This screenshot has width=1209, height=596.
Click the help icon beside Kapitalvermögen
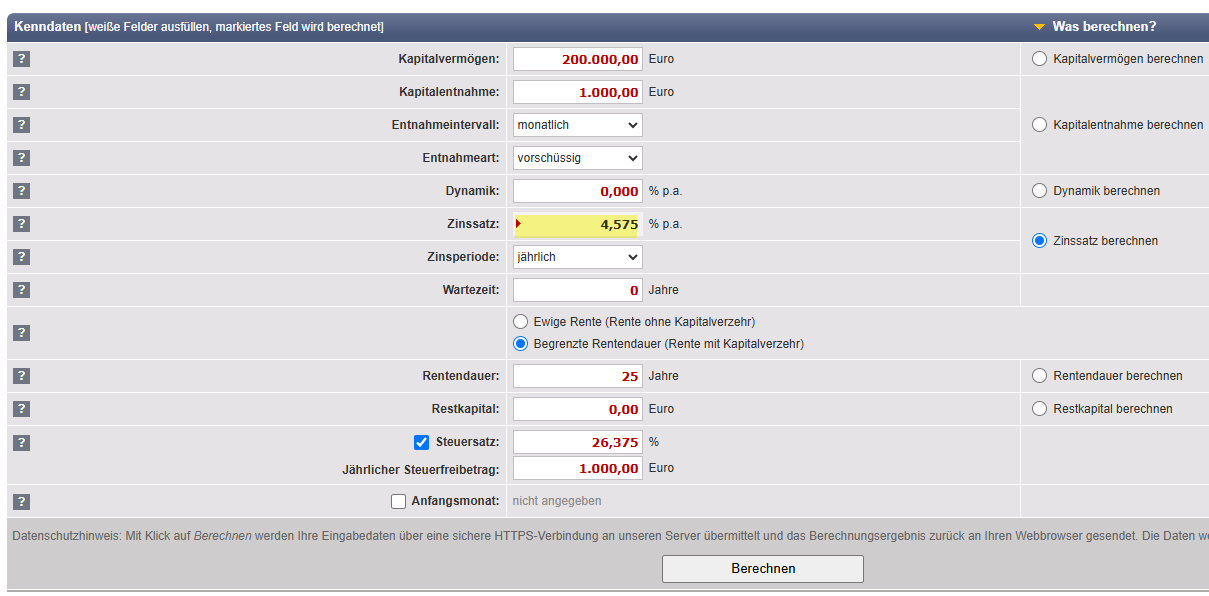(x=21, y=59)
